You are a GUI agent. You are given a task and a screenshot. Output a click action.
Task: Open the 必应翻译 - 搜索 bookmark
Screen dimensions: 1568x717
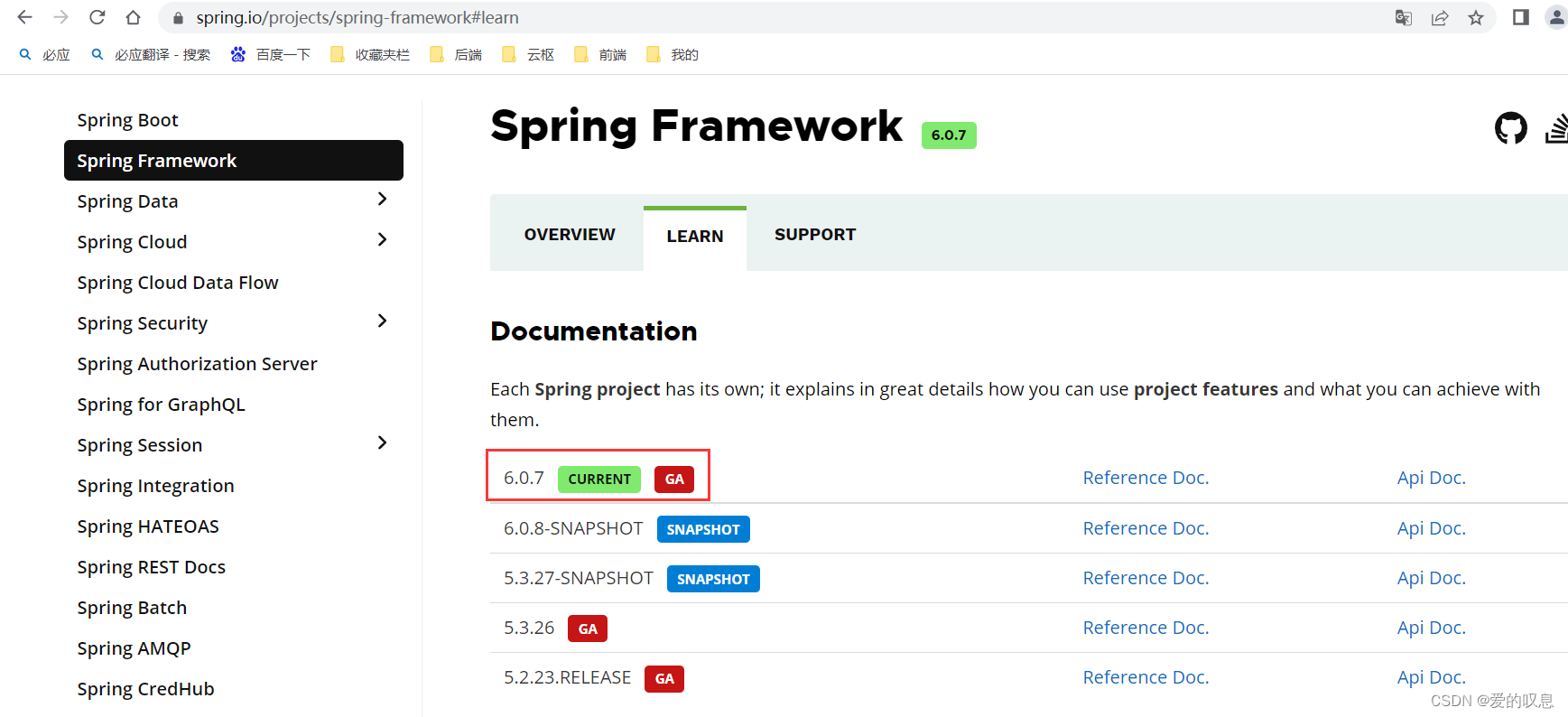pyautogui.click(x=151, y=55)
